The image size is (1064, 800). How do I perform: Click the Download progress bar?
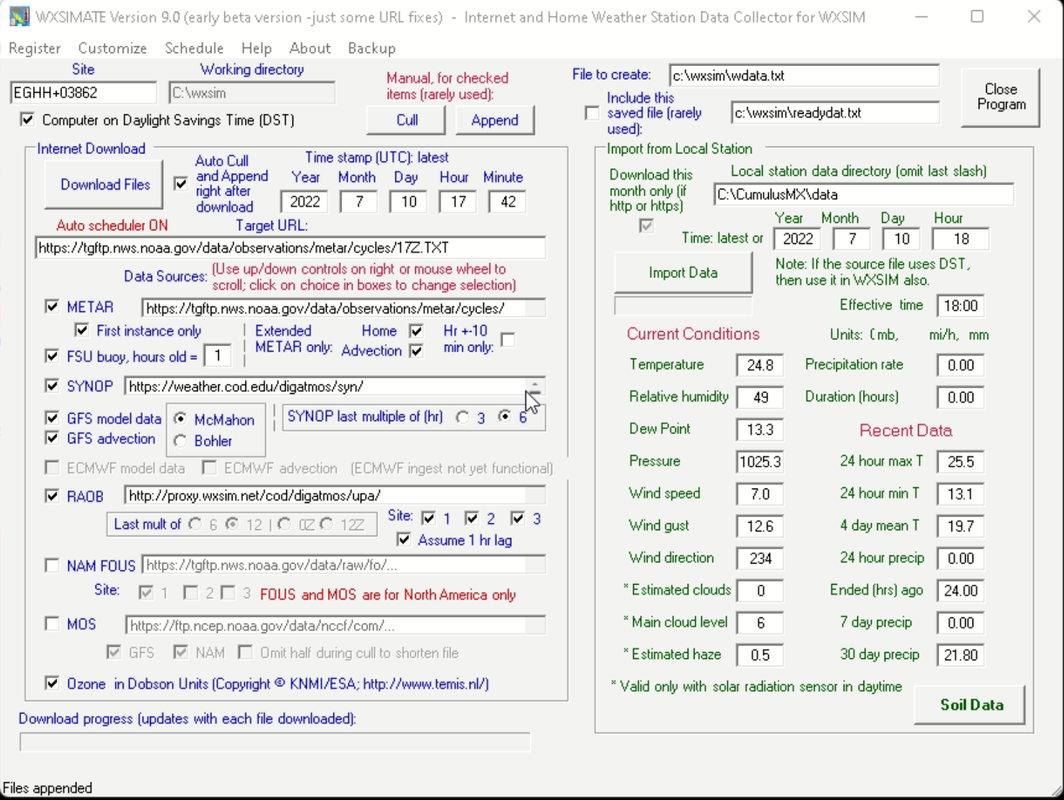pos(275,742)
